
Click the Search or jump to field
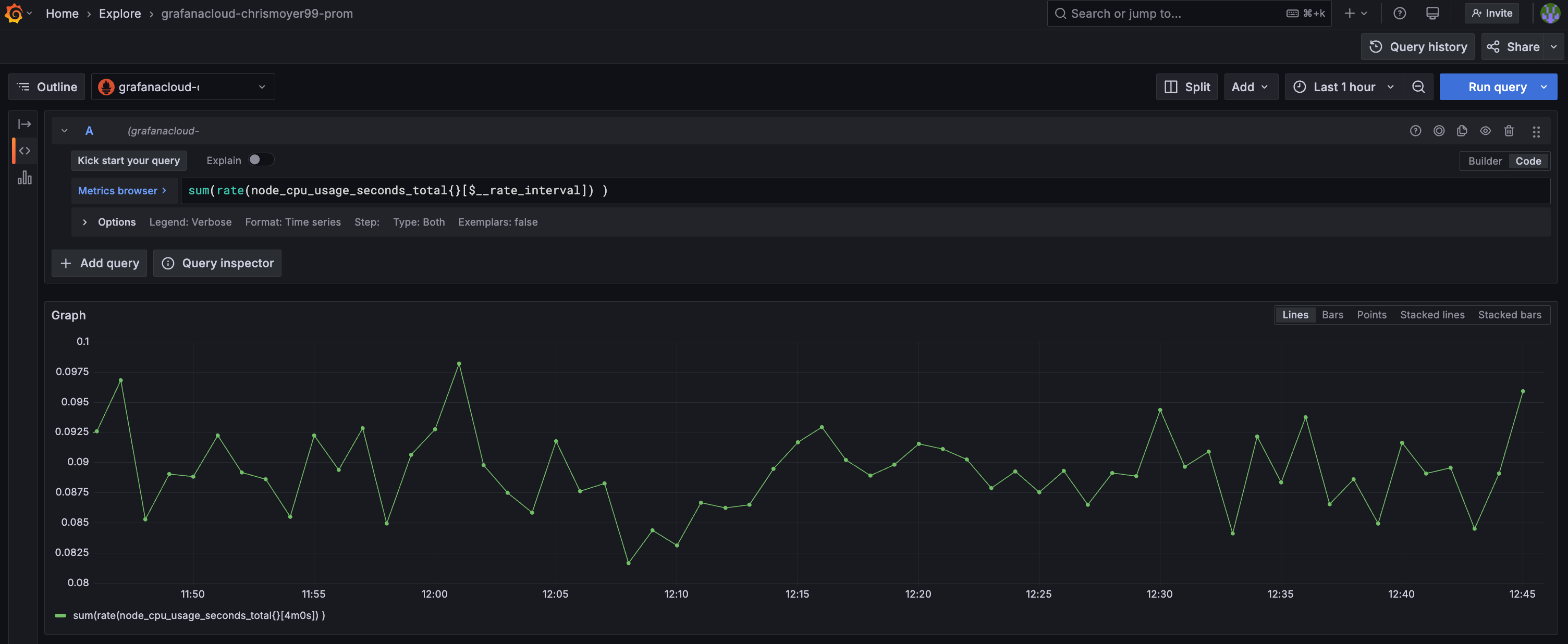click(x=1157, y=13)
